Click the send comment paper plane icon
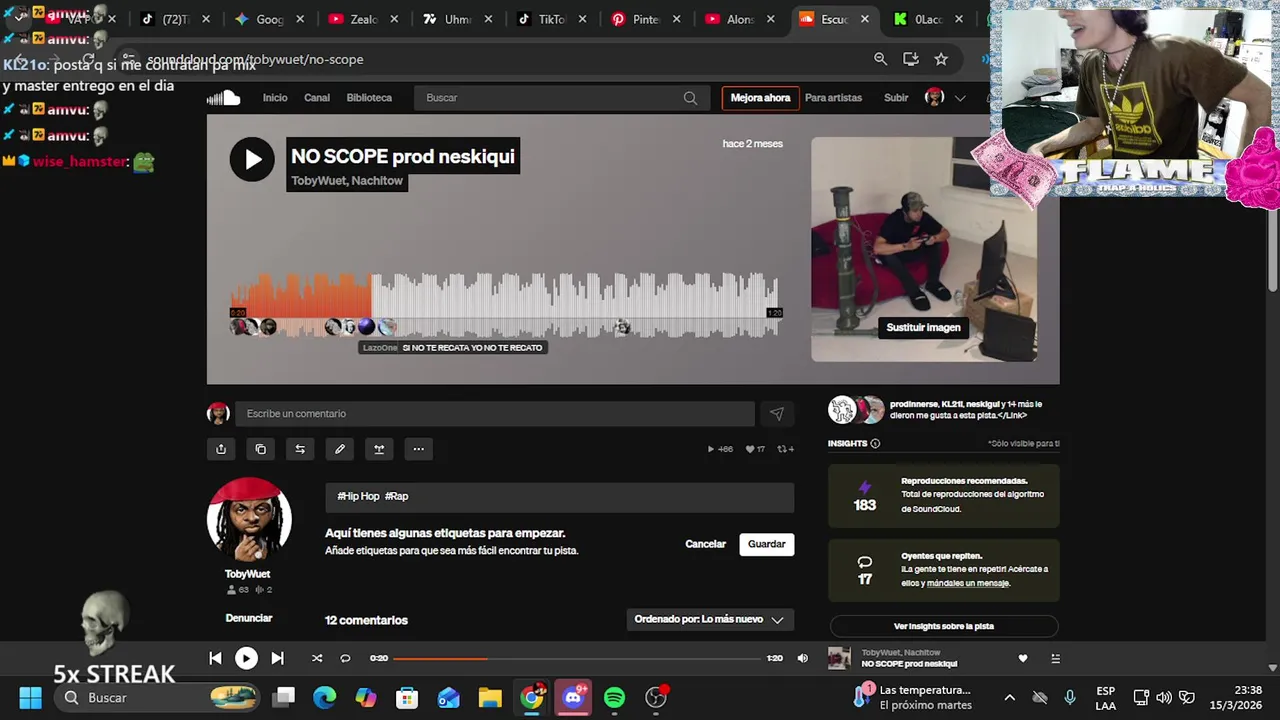 point(777,414)
